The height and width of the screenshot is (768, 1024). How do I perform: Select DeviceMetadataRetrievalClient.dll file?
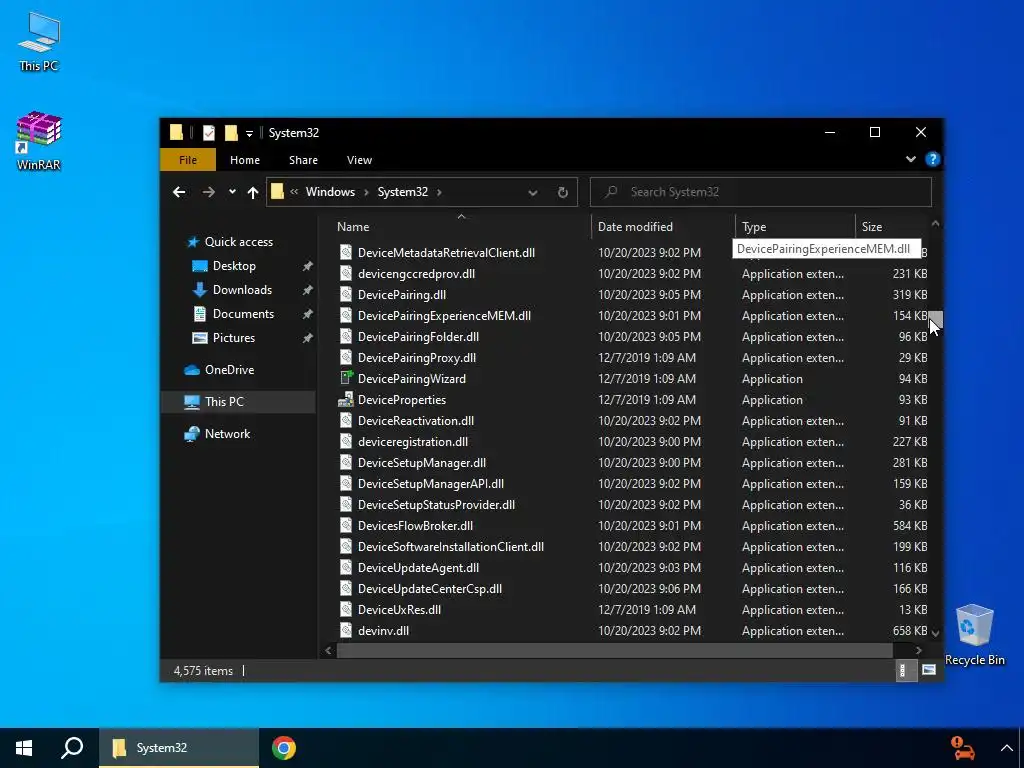[446, 253]
